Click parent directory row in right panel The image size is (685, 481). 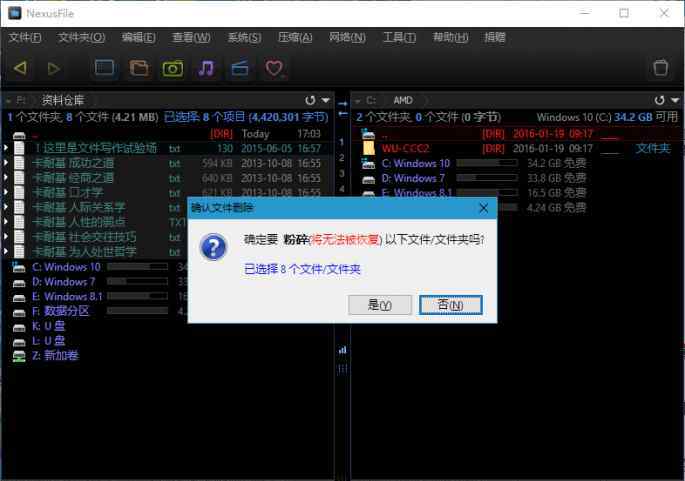(x=518, y=134)
